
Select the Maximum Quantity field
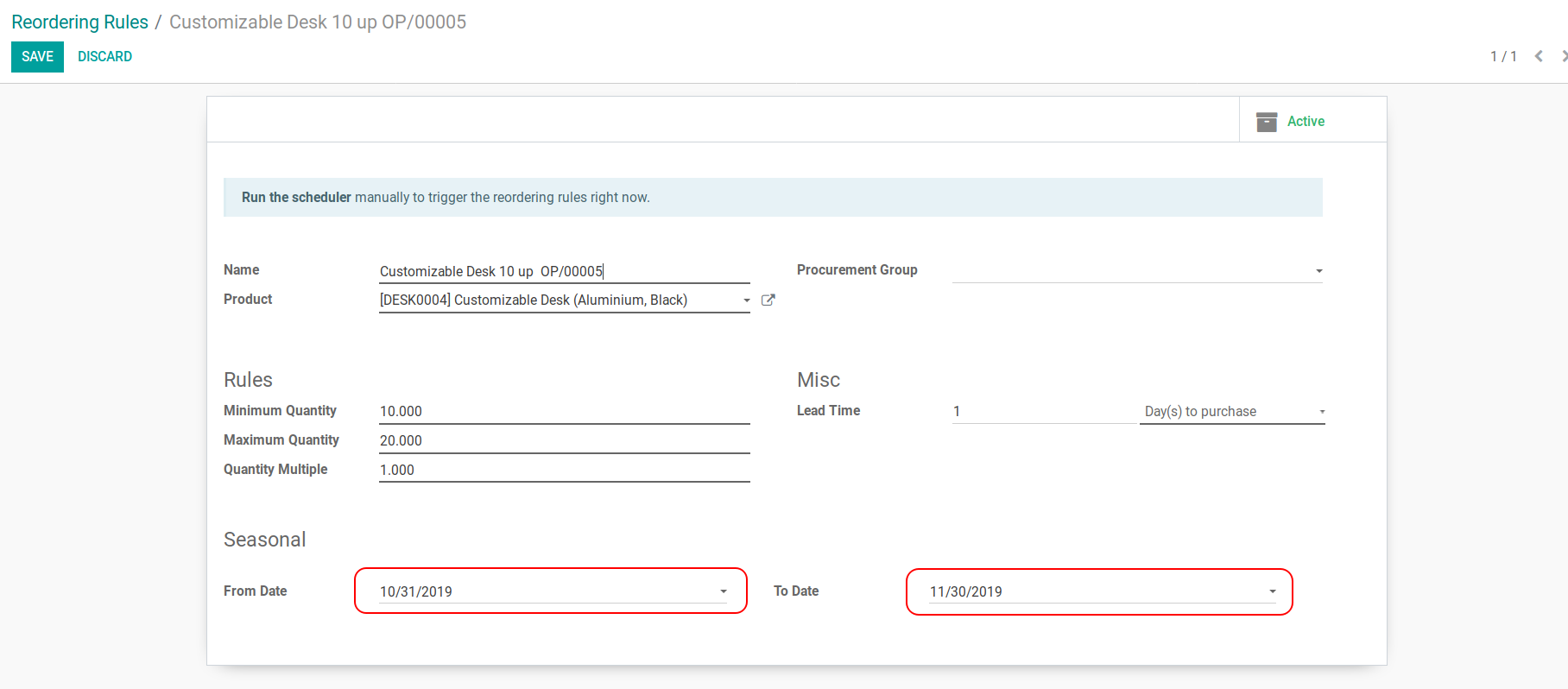(x=564, y=441)
